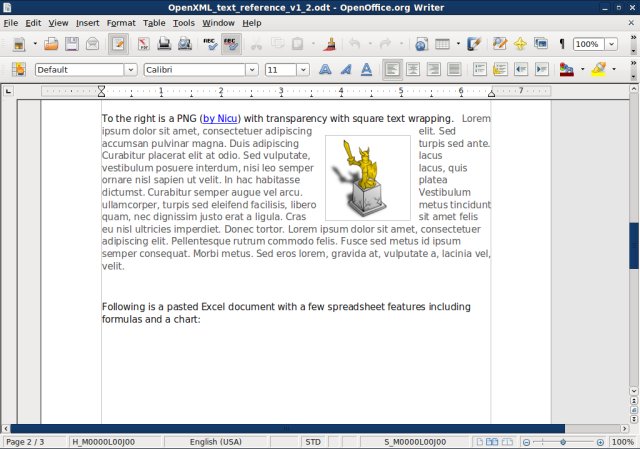The image size is (640, 449).
Task: Expand the Calibri font name dropdown
Action: 252,70
